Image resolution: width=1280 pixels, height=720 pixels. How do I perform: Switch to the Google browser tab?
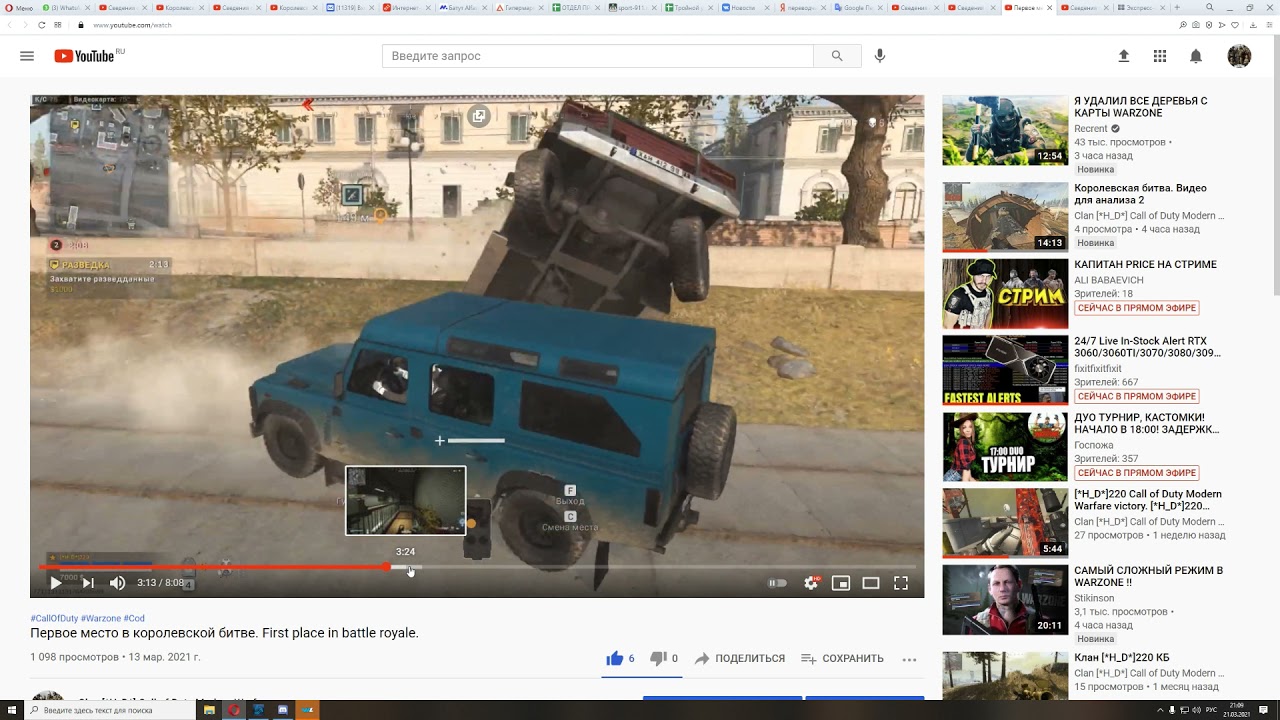click(859, 8)
